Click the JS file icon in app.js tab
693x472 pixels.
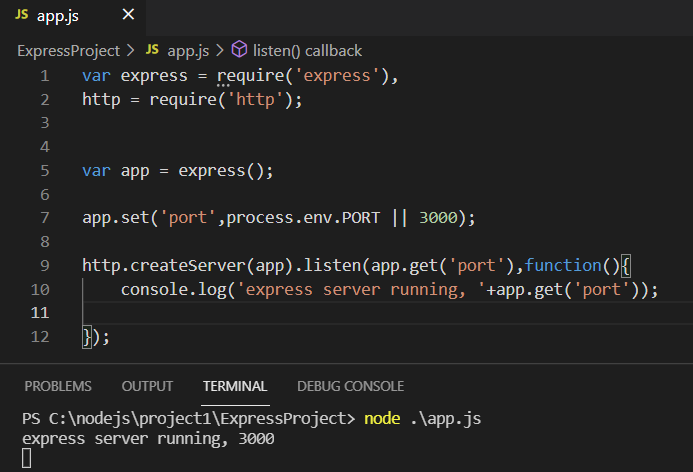click(x=22, y=15)
